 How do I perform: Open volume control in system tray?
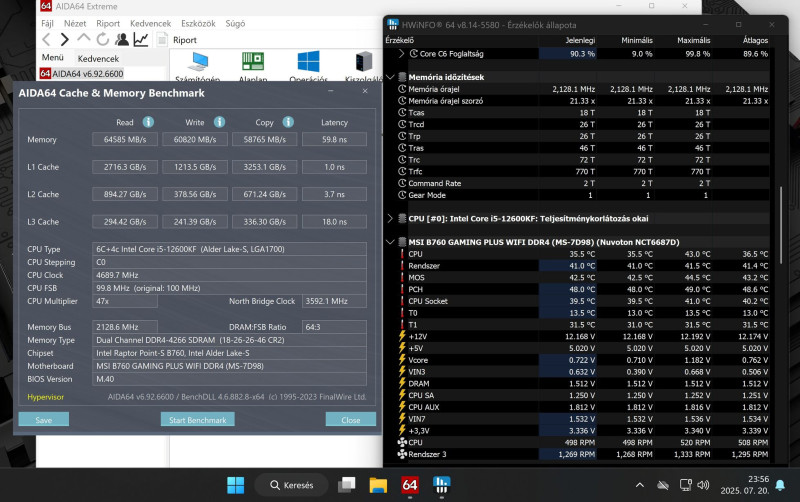pos(703,485)
